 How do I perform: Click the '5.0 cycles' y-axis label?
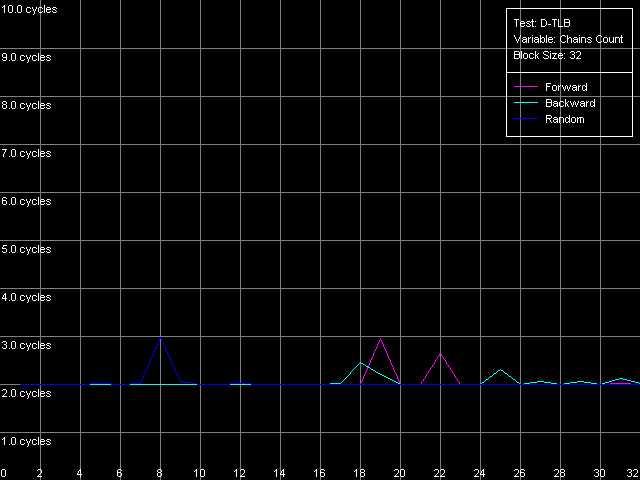coord(27,249)
